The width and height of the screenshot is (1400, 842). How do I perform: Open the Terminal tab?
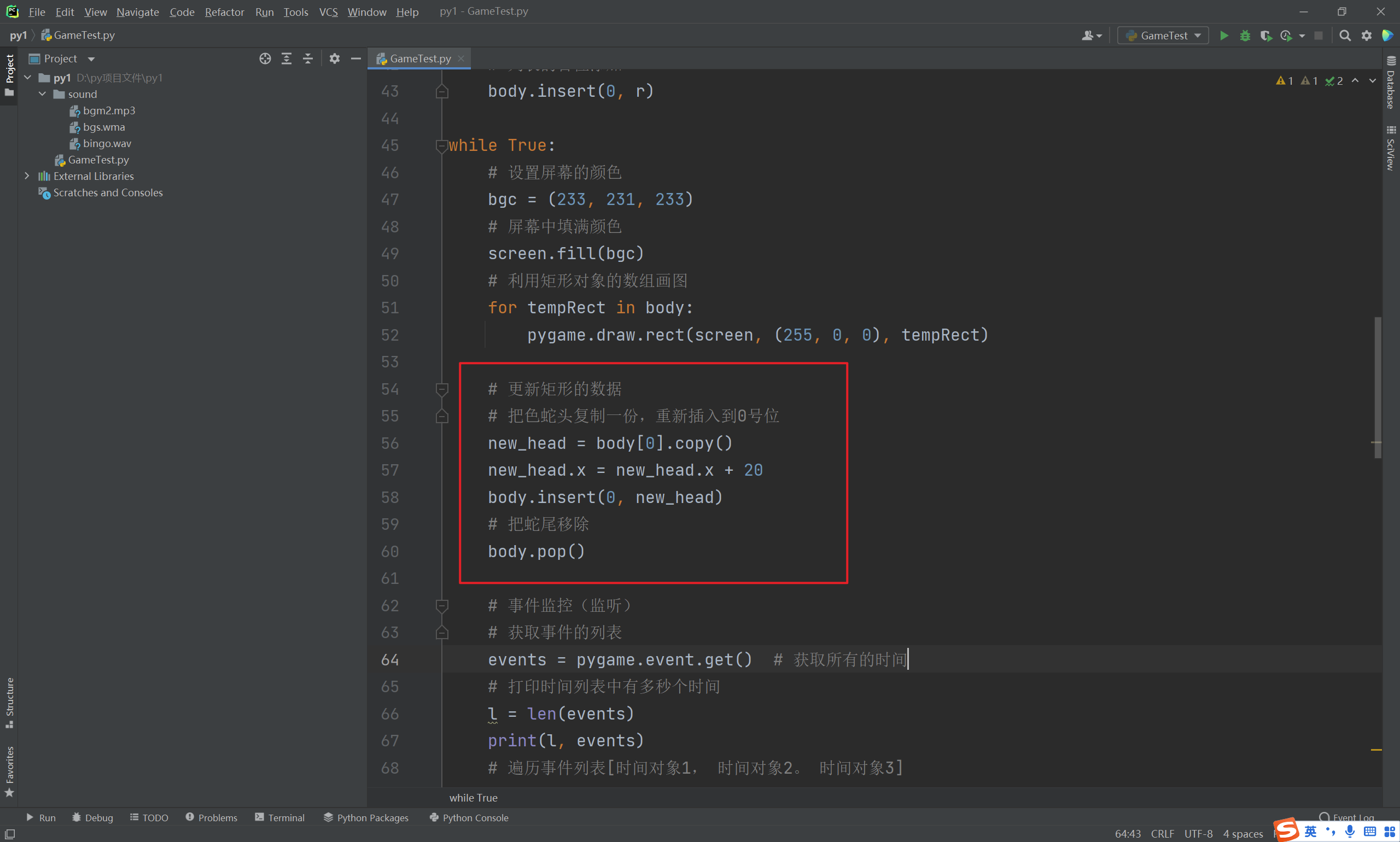[x=280, y=817]
